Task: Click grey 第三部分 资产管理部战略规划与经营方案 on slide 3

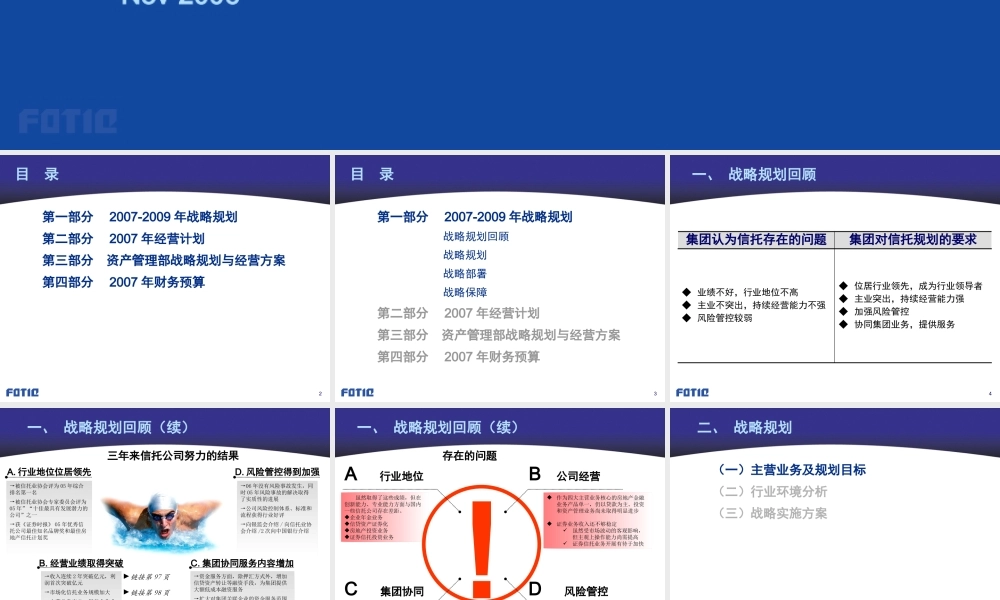Action: 499,335
